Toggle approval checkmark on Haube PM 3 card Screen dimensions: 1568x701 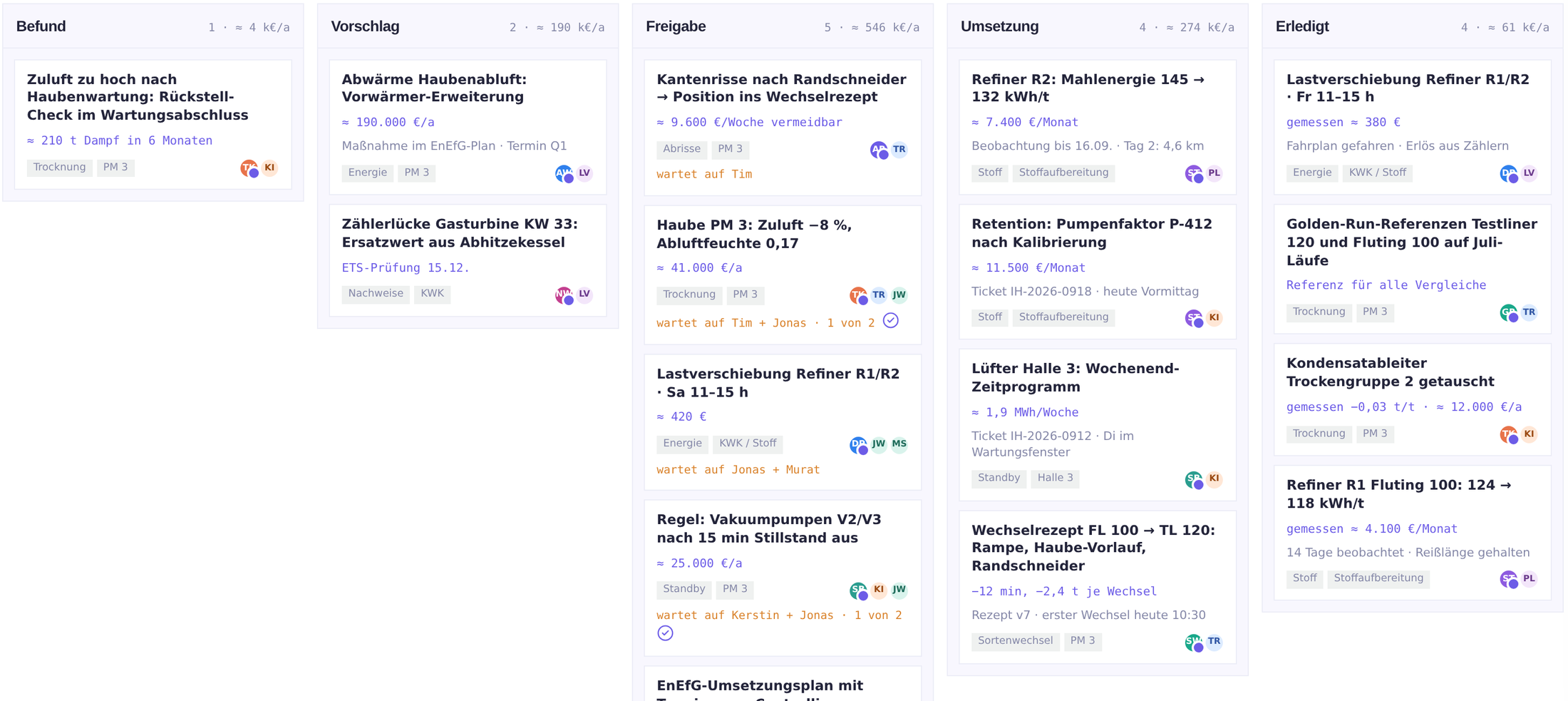[891, 321]
